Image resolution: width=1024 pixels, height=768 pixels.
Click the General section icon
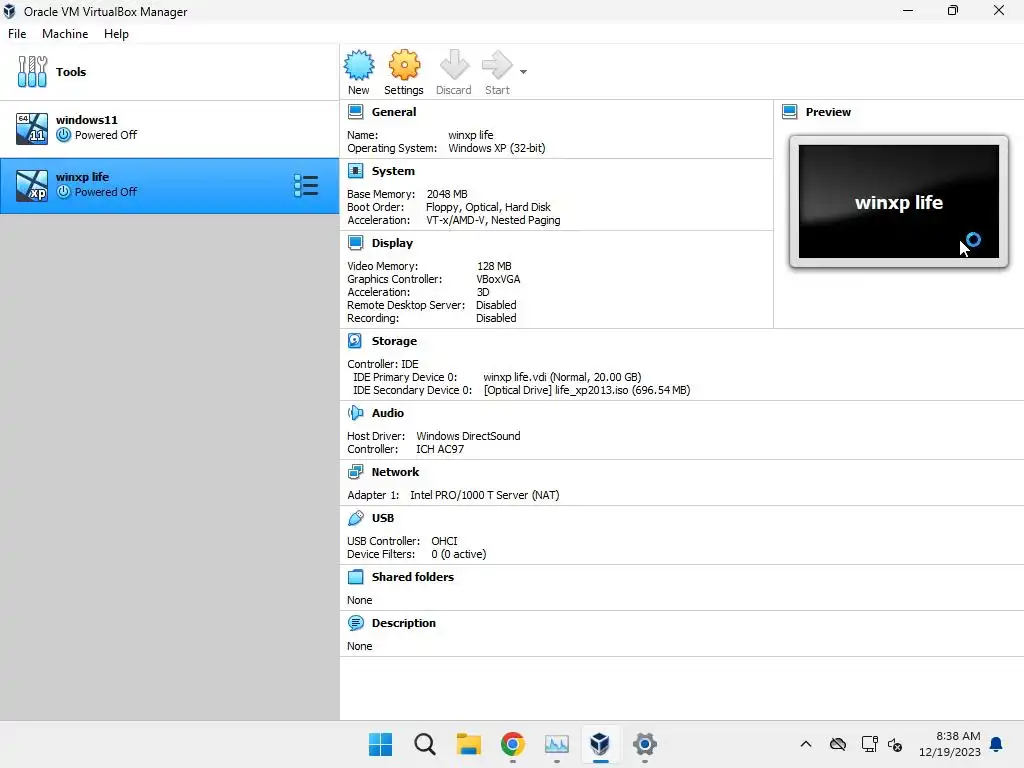coord(355,112)
